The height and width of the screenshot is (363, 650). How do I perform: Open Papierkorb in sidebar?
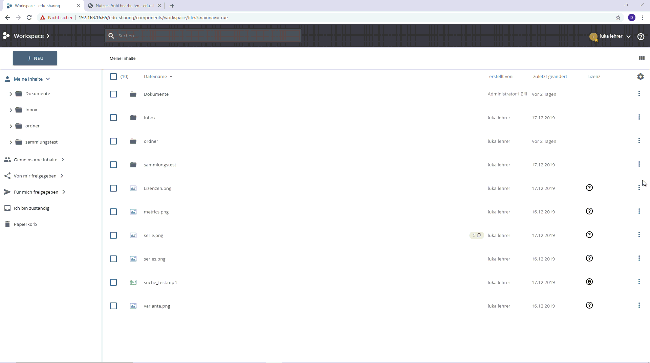(25, 224)
